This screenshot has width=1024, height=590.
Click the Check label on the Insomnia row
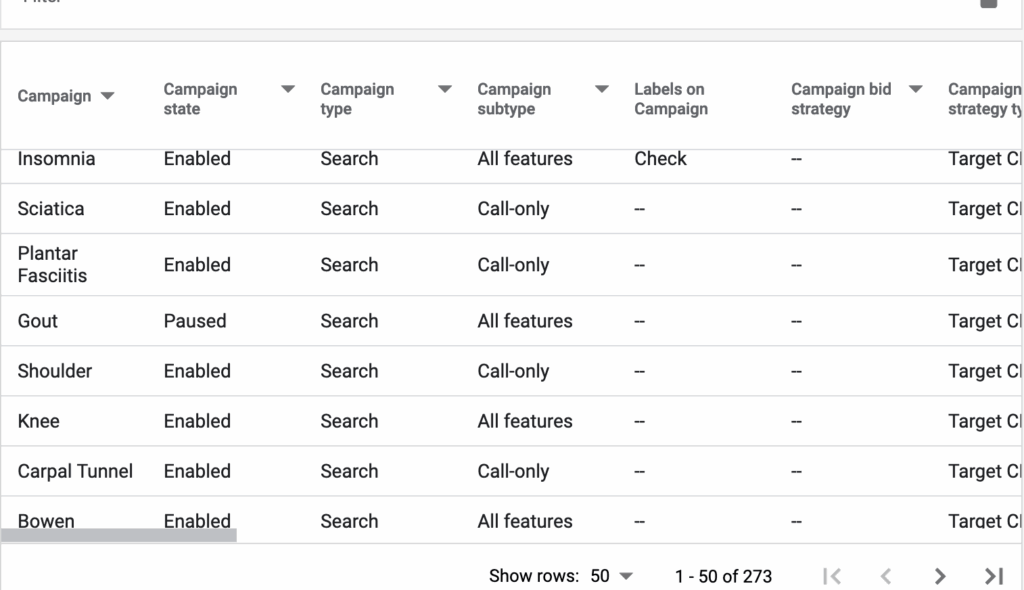tap(660, 158)
